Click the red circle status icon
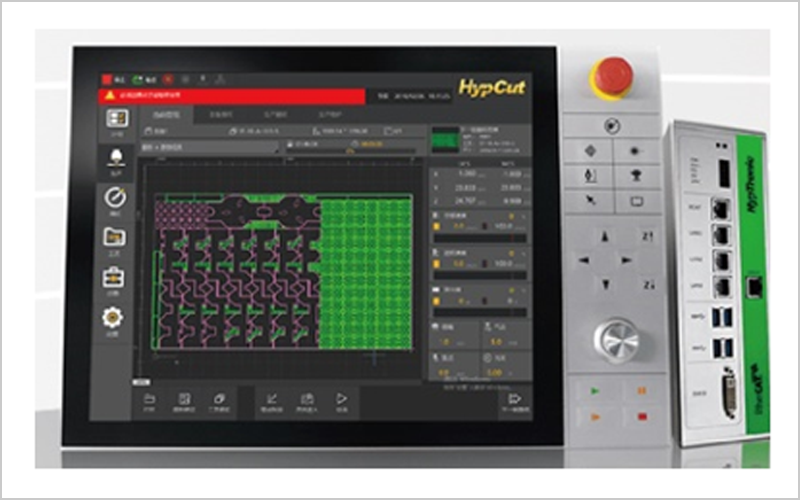The image size is (800, 500). click(x=168, y=80)
